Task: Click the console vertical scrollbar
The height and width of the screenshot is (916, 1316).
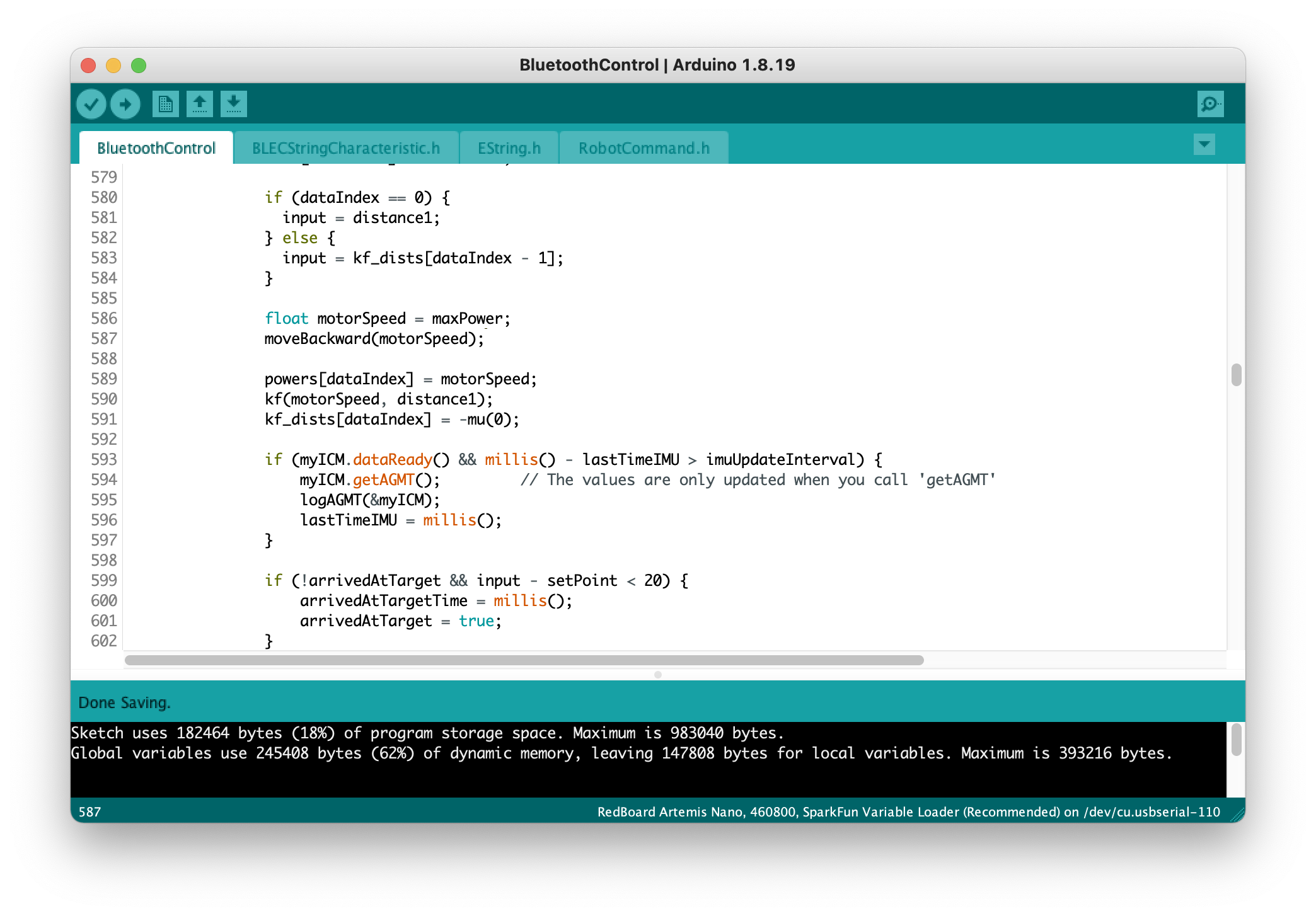Action: point(1236,740)
